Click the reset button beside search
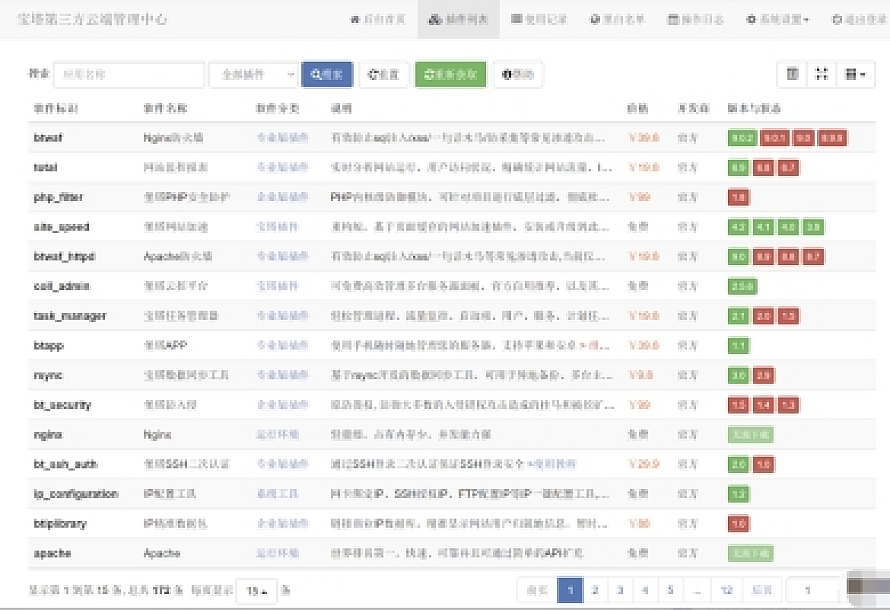The image size is (890, 610). tap(384, 74)
